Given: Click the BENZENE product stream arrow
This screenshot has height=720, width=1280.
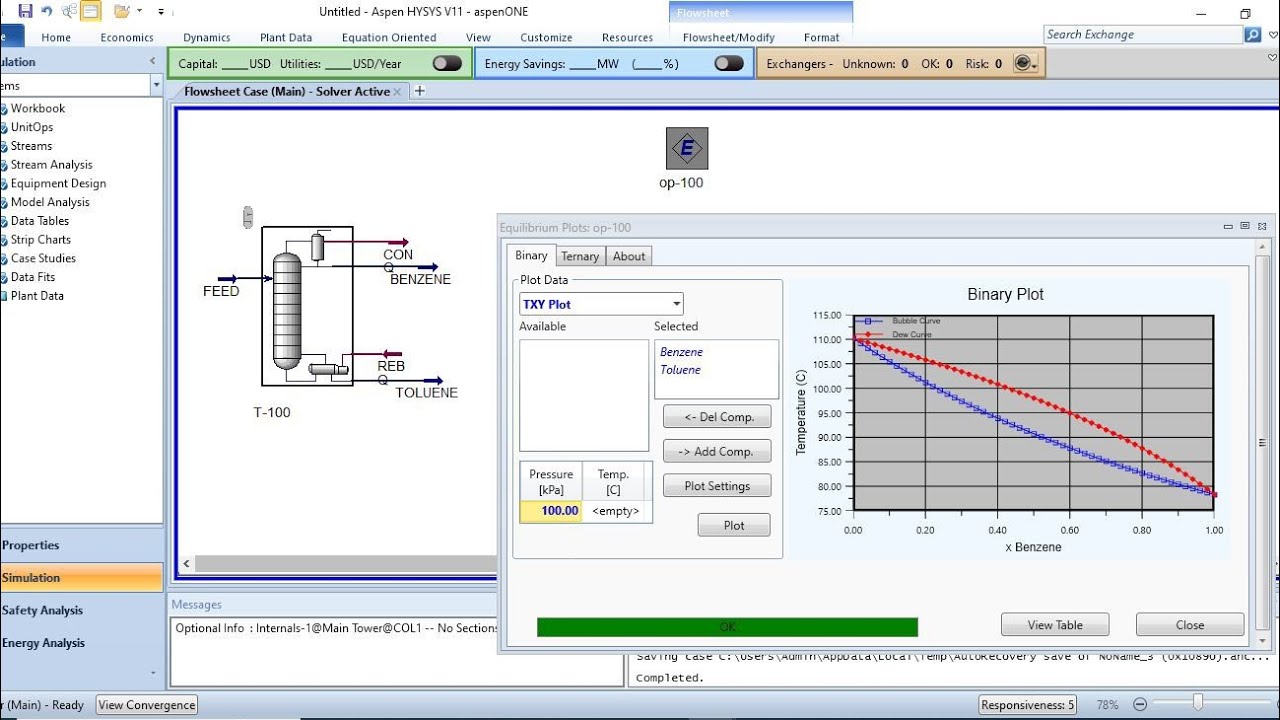Looking at the screenshot, I should [426, 267].
